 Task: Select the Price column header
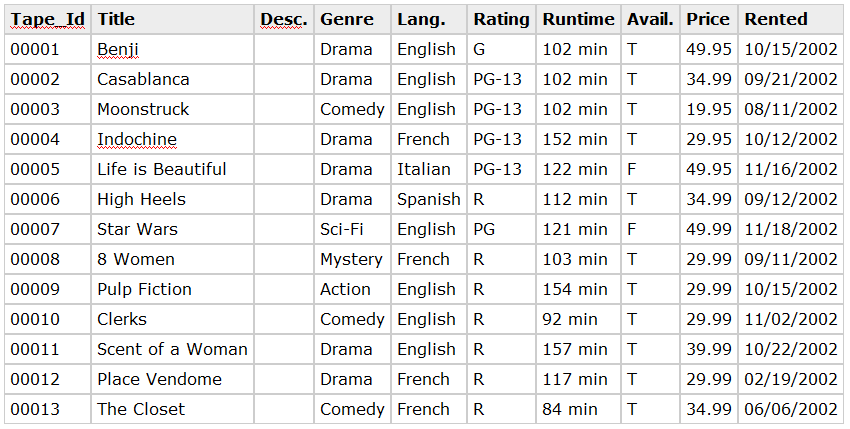[709, 20]
